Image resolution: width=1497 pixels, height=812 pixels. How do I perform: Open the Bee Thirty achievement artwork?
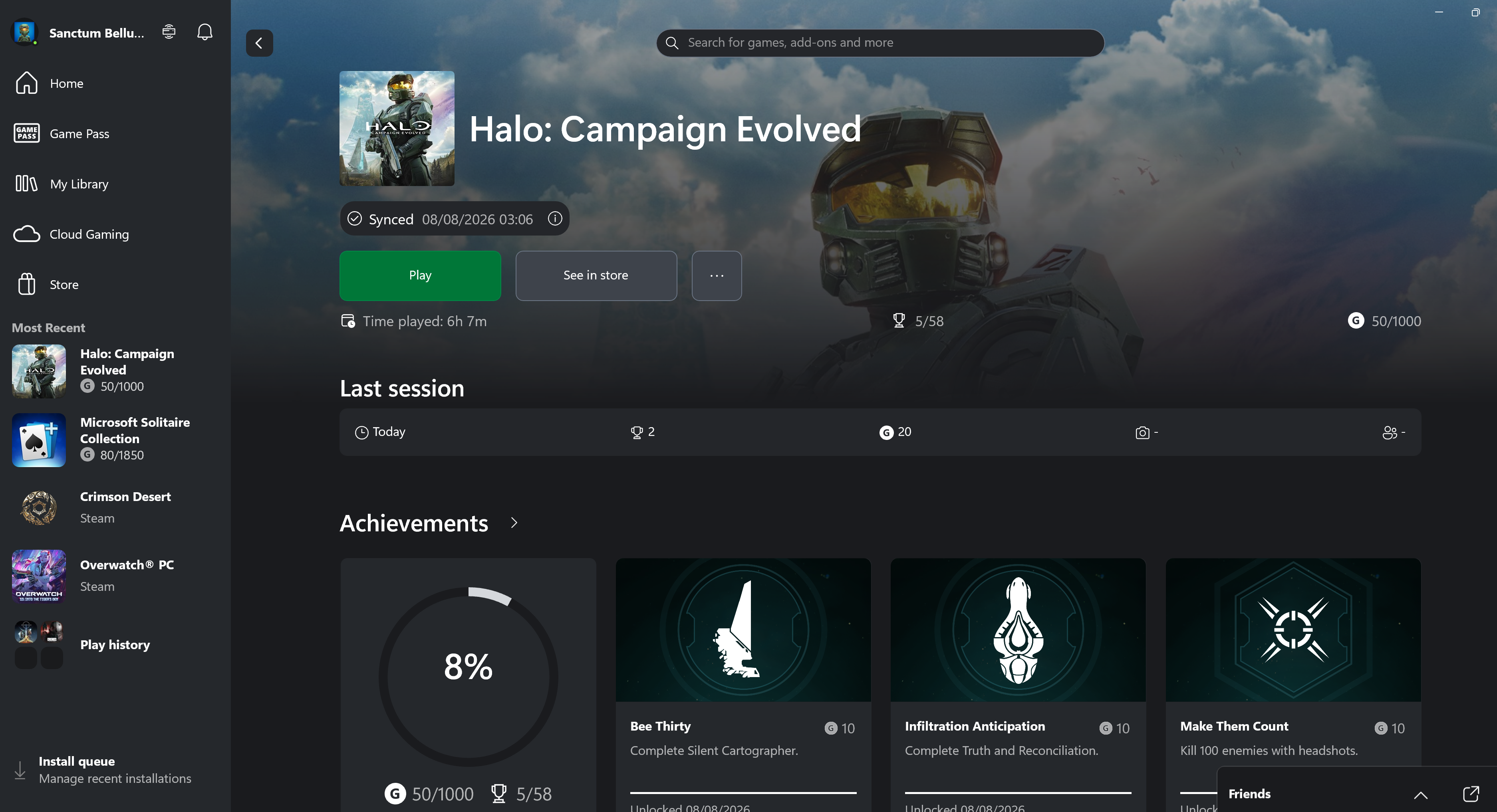[x=743, y=630]
